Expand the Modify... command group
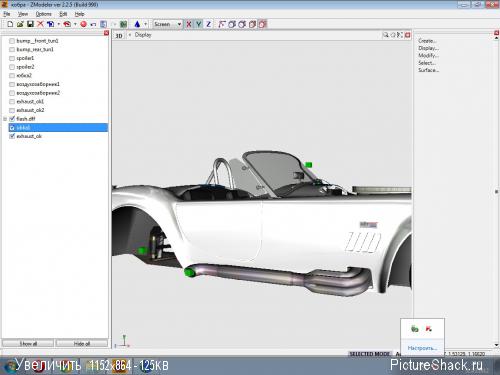500x375 pixels. (428, 55)
